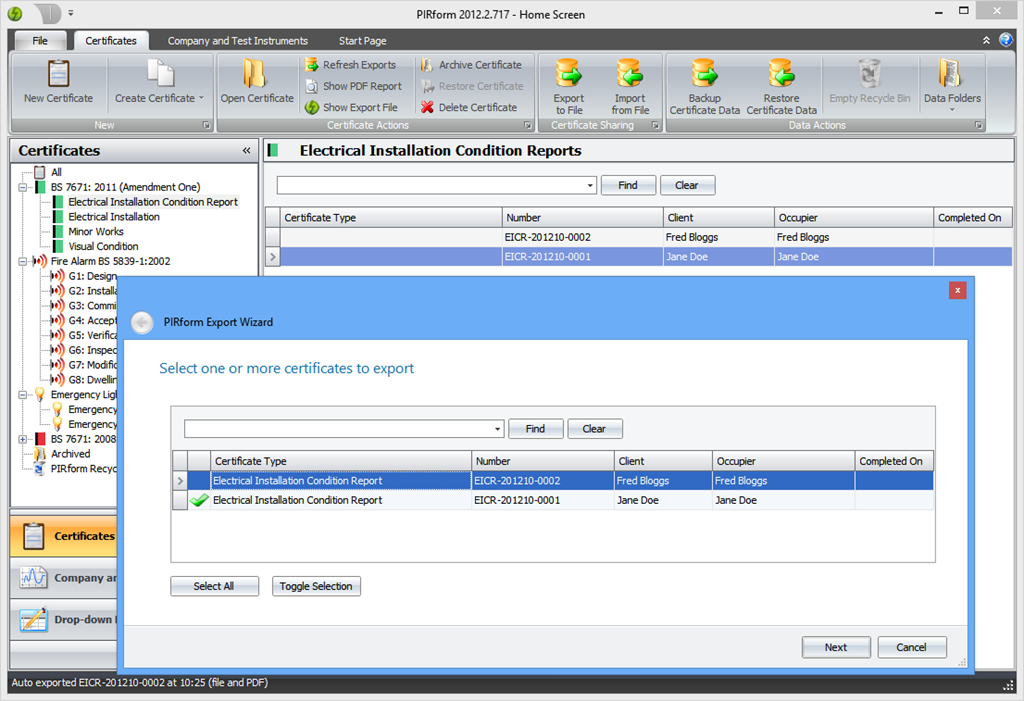Collapse the Certificates side panel

(246, 151)
